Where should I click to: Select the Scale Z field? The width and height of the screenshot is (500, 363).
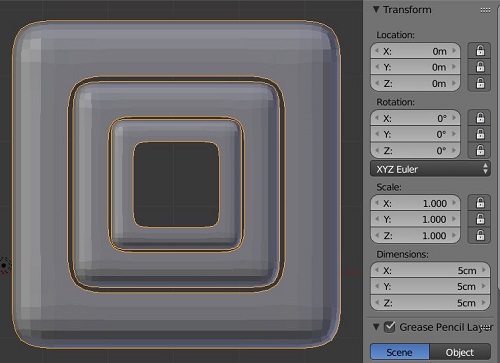point(415,235)
